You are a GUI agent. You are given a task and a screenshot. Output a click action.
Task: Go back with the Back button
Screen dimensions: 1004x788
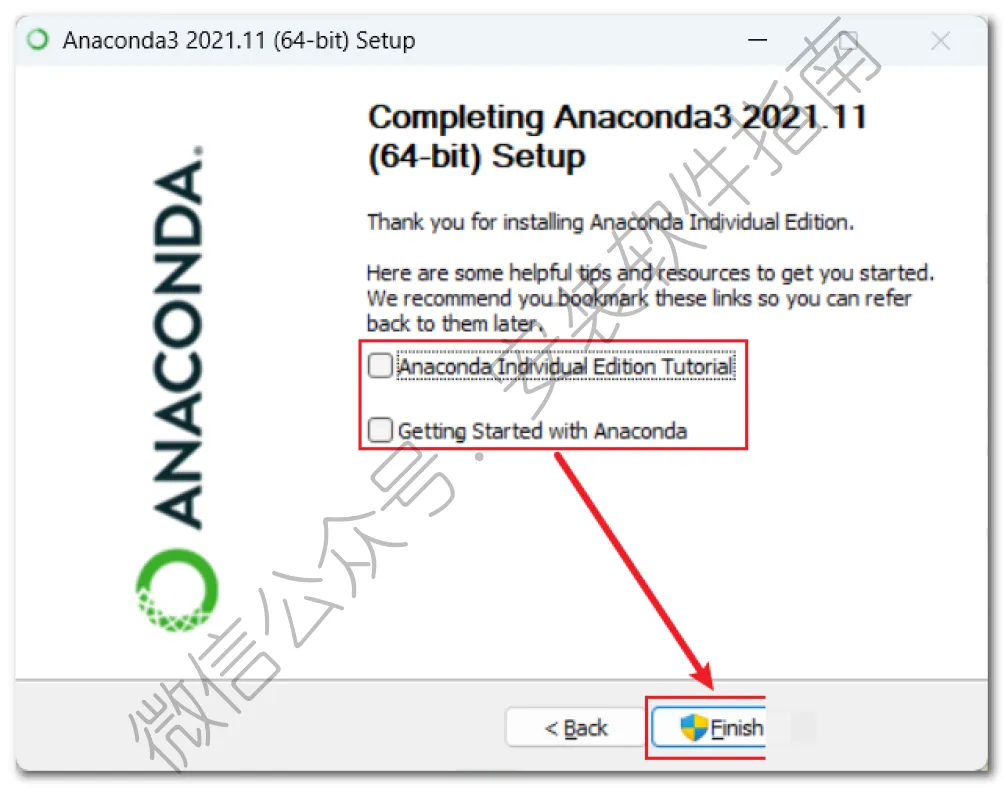coord(576,728)
